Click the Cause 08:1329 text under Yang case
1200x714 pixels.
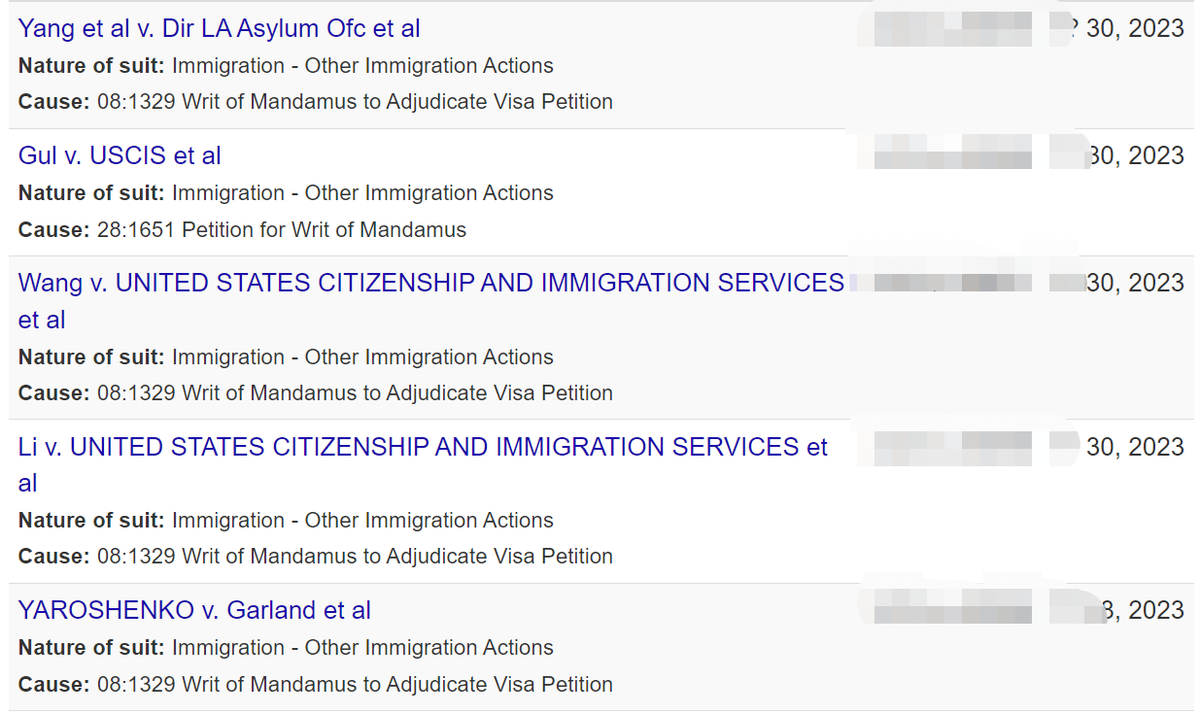(x=316, y=102)
